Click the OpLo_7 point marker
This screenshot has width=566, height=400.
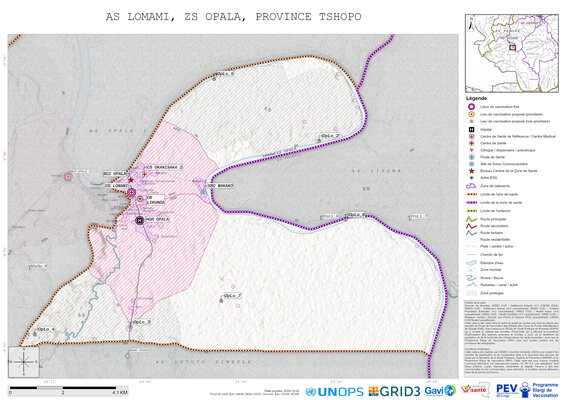(221, 300)
